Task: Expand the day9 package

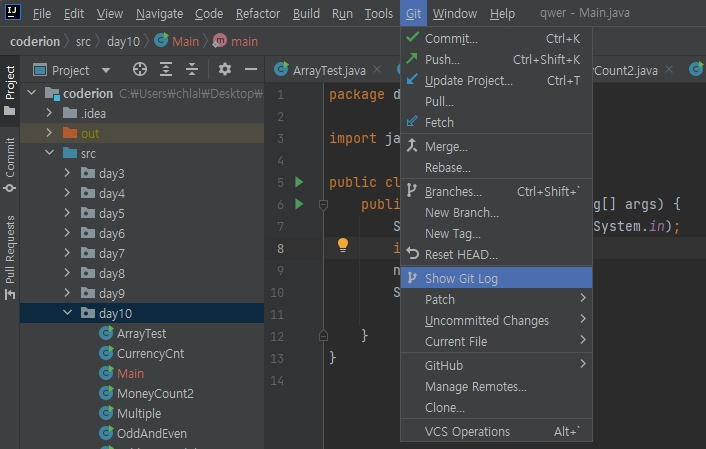Action: tap(67, 293)
